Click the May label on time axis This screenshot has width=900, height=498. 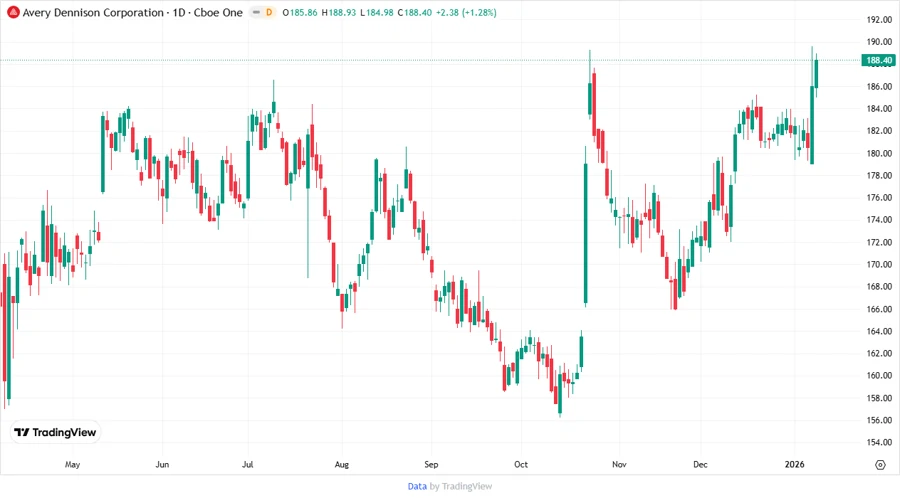click(72, 464)
